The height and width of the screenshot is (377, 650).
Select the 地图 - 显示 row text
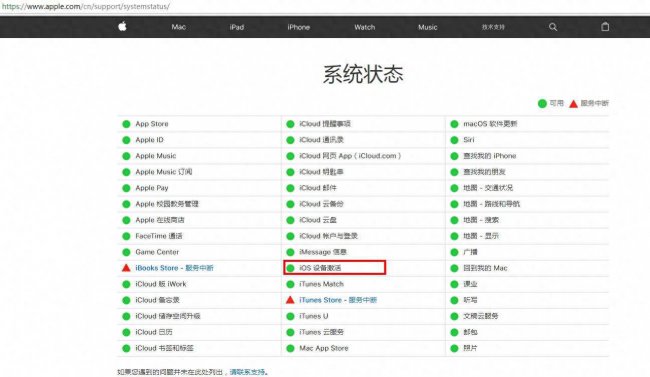point(481,236)
